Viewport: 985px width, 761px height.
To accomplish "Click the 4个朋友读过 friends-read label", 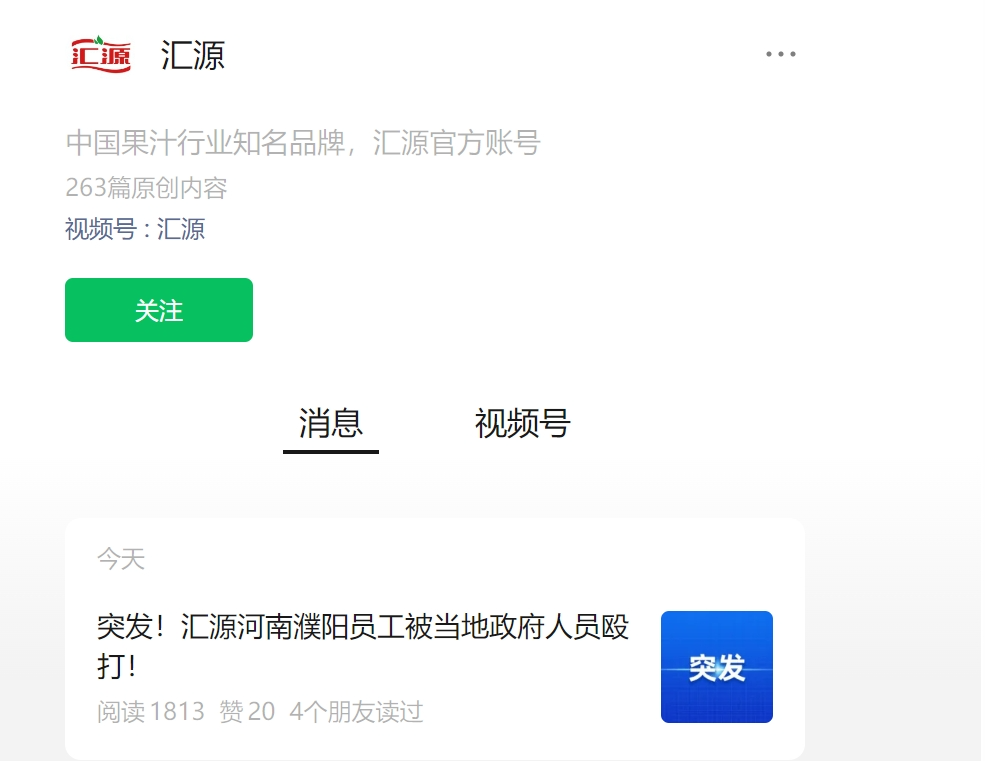I will coord(356,712).
